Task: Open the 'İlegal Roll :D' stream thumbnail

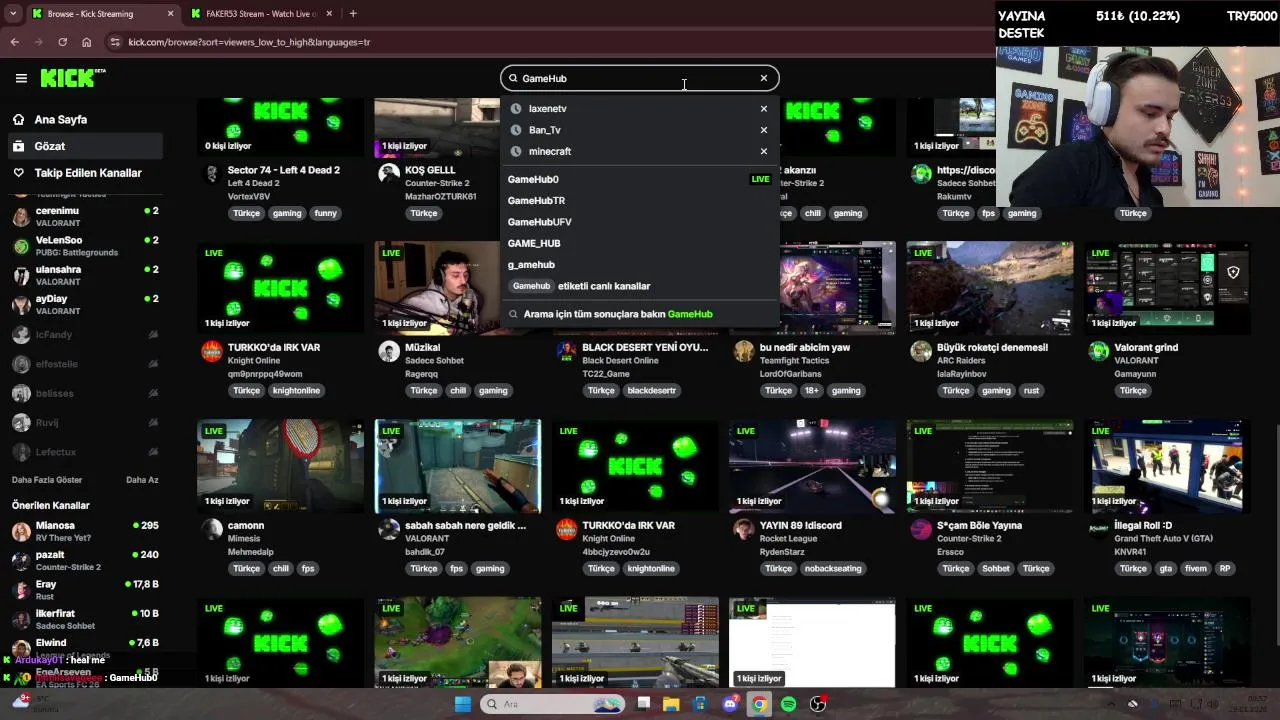Action: pyautogui.click(x=1168, y=466)
